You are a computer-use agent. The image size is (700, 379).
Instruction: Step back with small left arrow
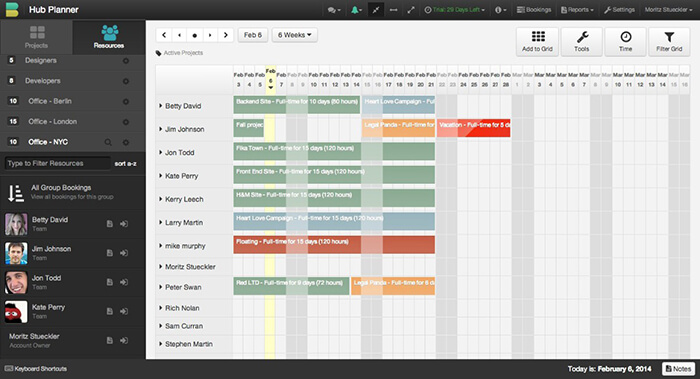179,35
